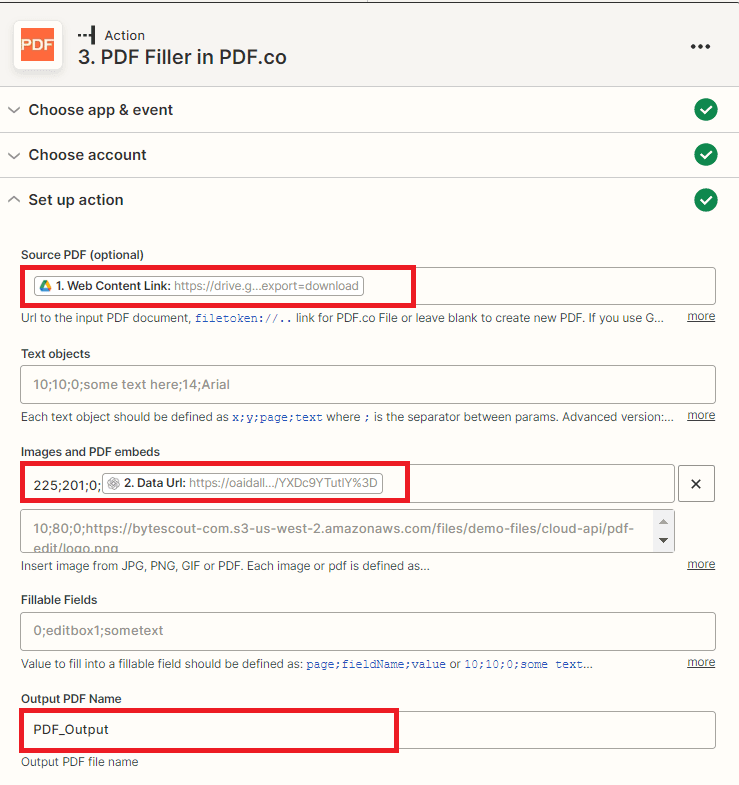This screenshot has height=785, width=739.
Task: Click the Output PDF Name field
Action: click(367, 730)
